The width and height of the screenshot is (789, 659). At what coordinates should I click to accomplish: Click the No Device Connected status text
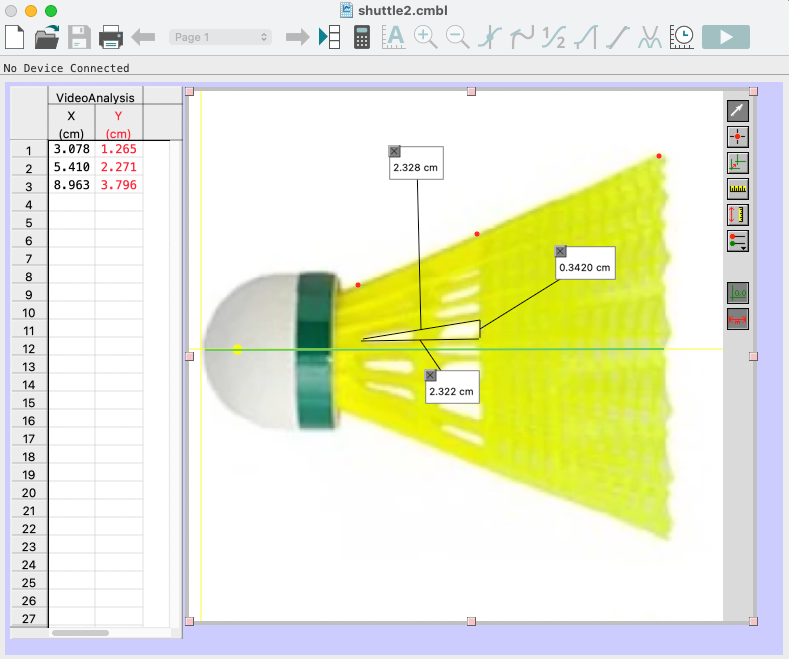click(66, 68)
